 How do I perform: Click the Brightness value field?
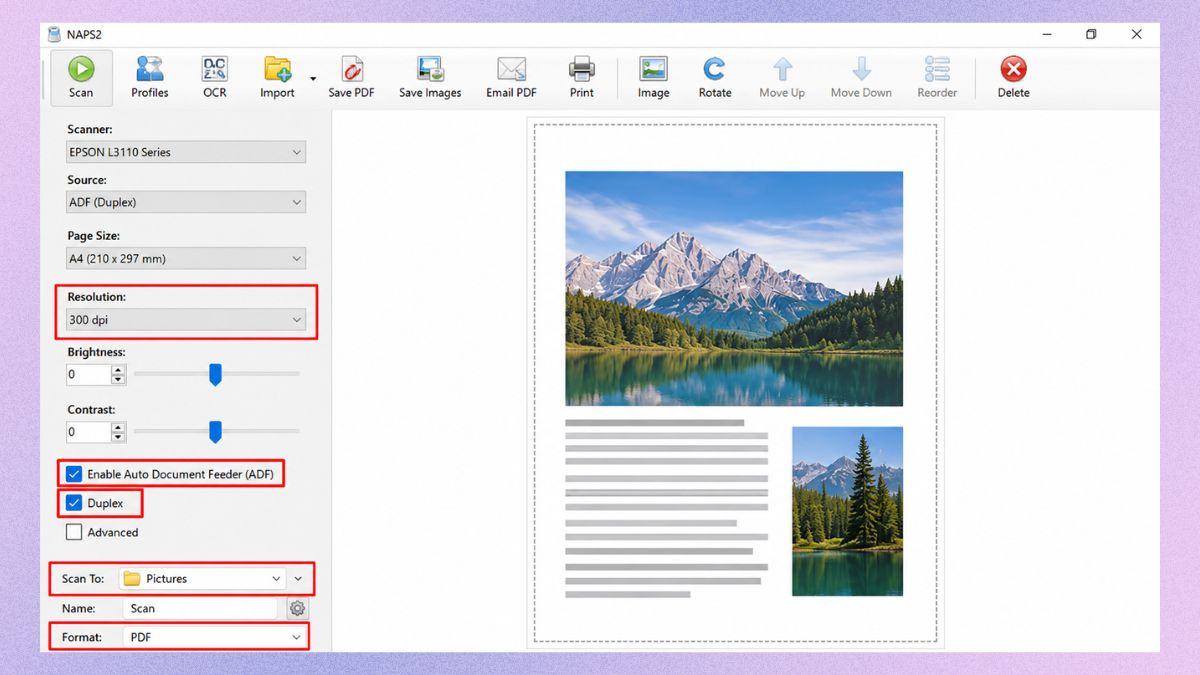point(89,375)
